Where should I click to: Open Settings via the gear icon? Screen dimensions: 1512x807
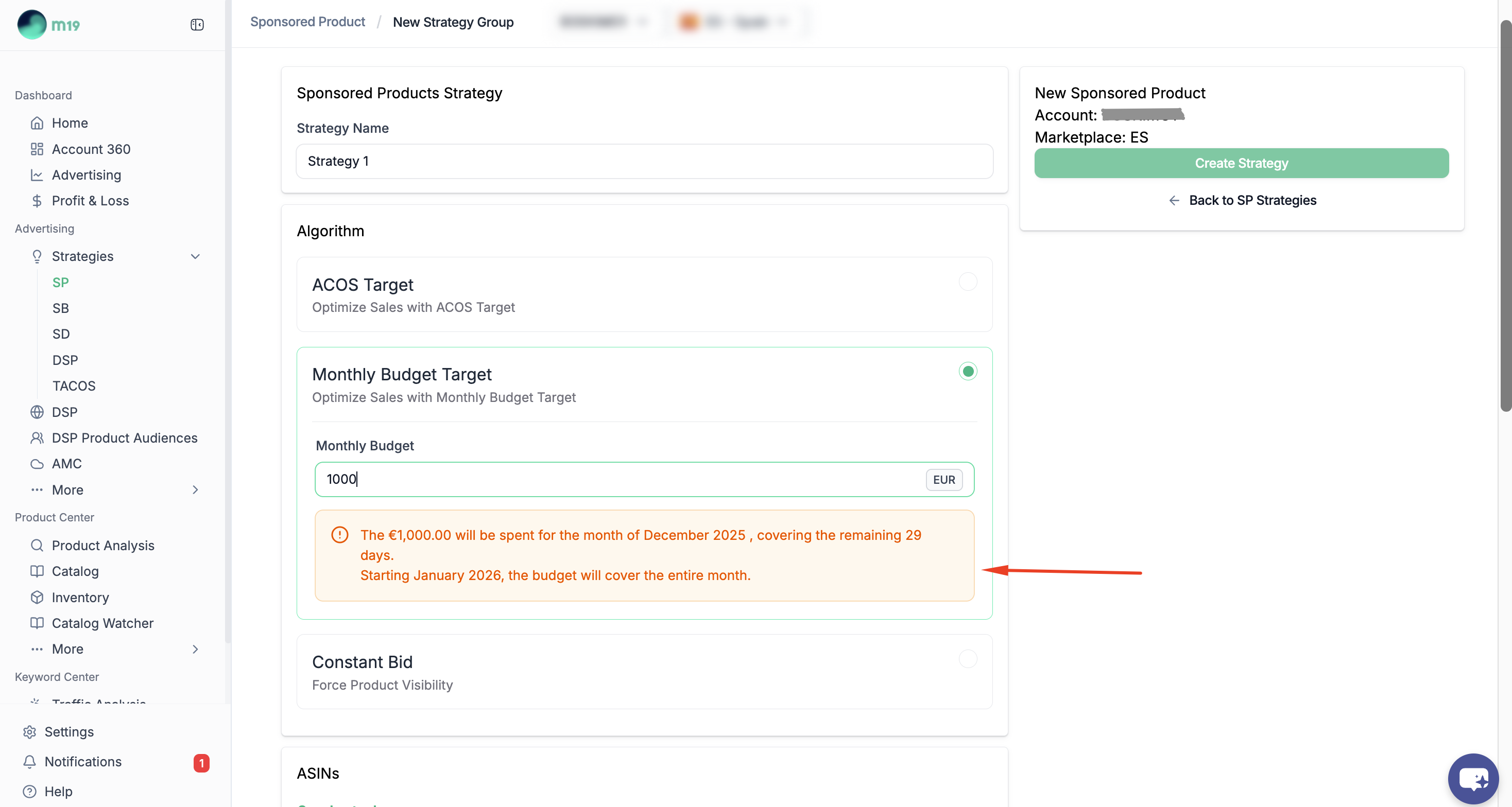pos(29,732)
